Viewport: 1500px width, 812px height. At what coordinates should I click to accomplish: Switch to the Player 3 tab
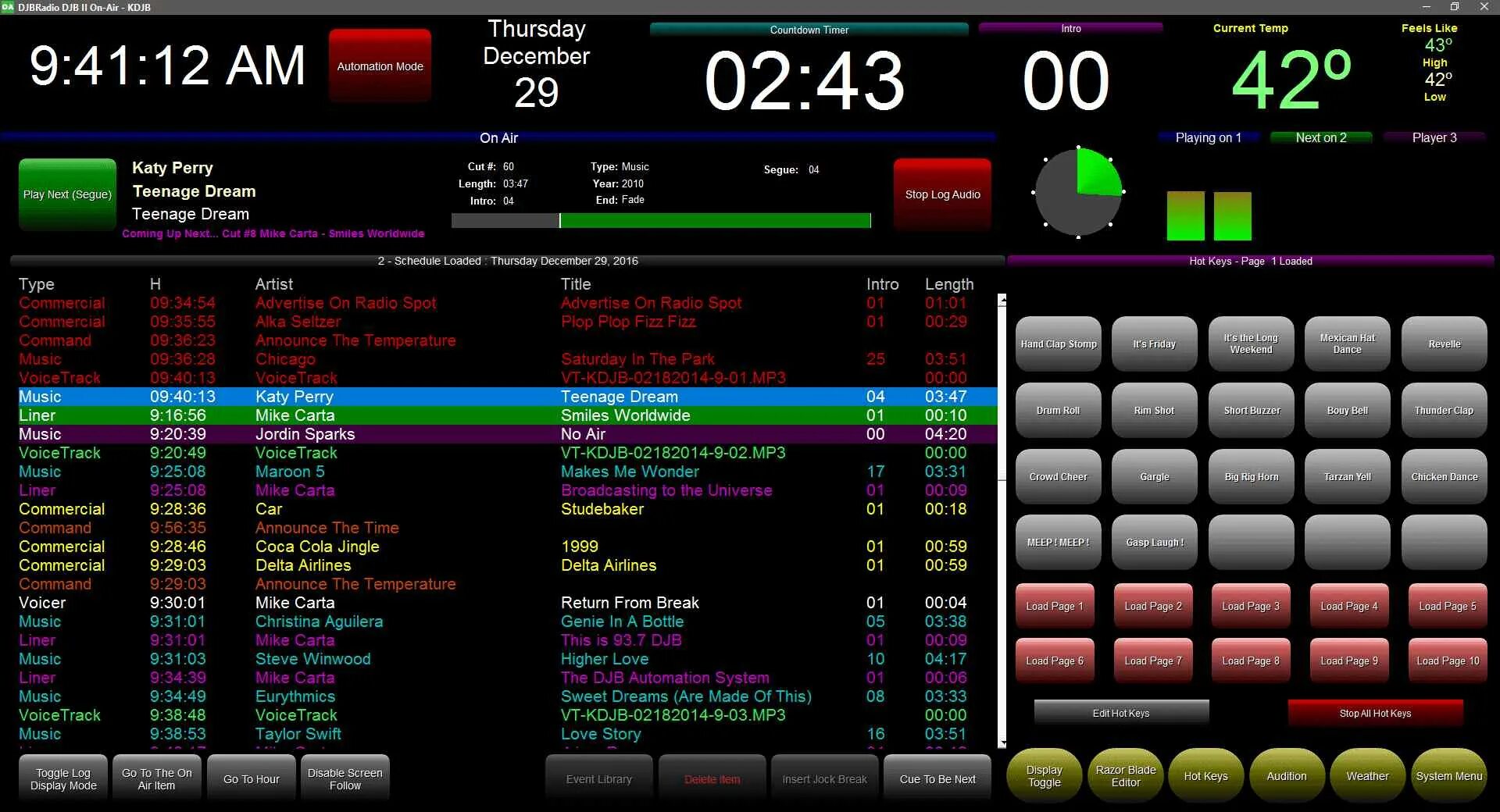[x=1434, y=137]
